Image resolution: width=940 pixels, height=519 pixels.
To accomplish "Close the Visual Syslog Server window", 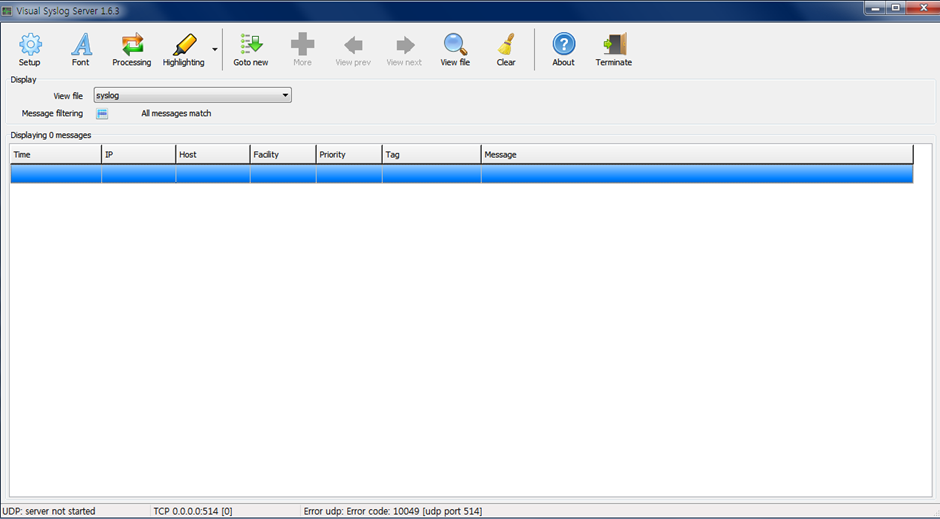I will coord(922,8).
